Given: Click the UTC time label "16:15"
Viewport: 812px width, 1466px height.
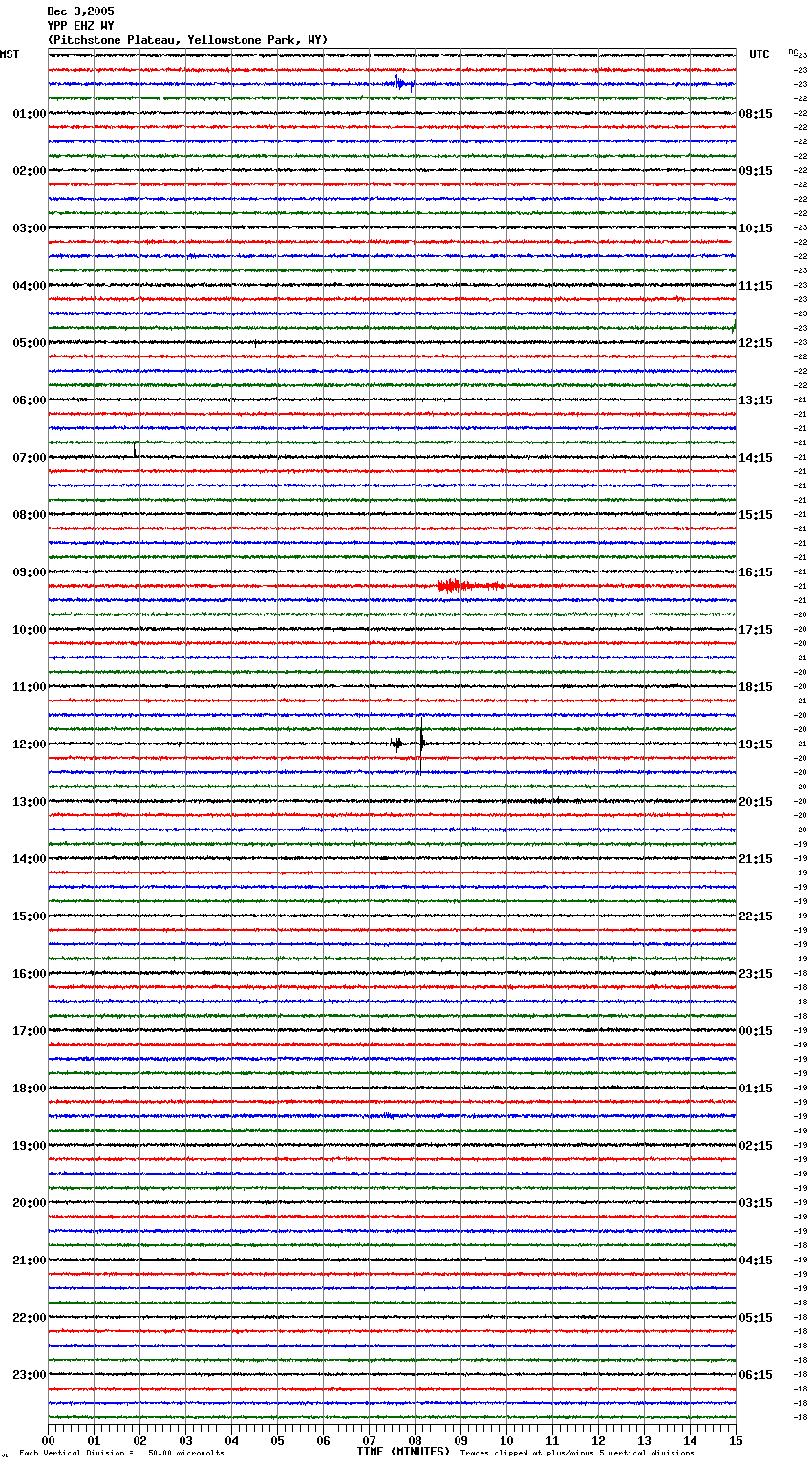Looking at the screenshot, I should [x=756, y=572].
